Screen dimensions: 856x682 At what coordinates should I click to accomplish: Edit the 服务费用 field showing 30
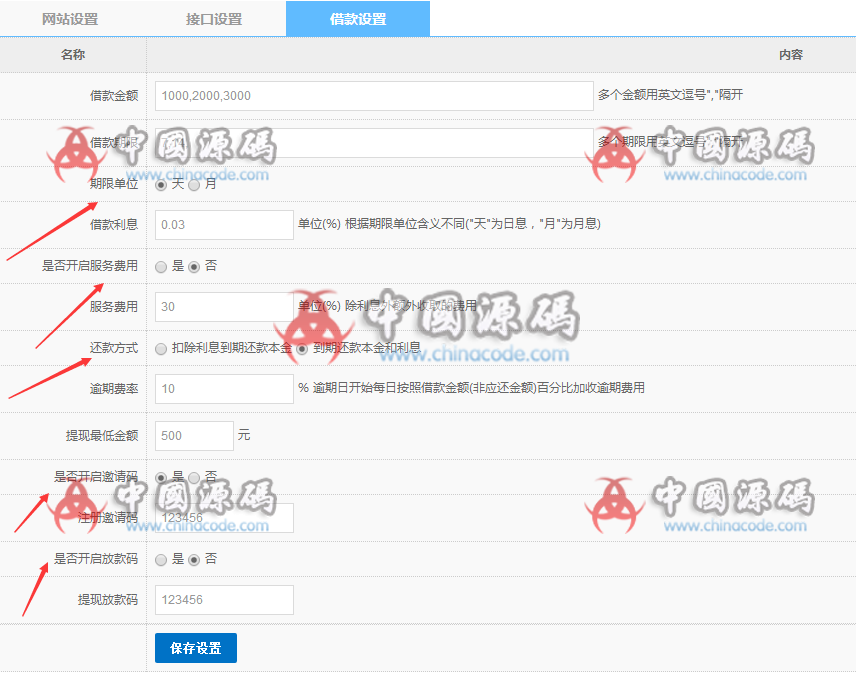tap(223, 307)
